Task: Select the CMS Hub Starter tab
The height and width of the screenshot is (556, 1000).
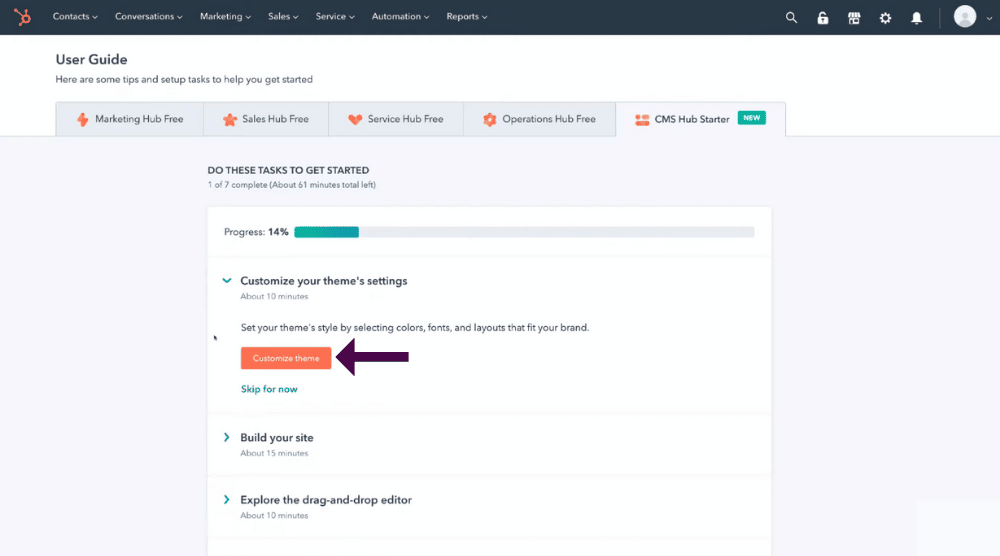Action: coord(700,119)
